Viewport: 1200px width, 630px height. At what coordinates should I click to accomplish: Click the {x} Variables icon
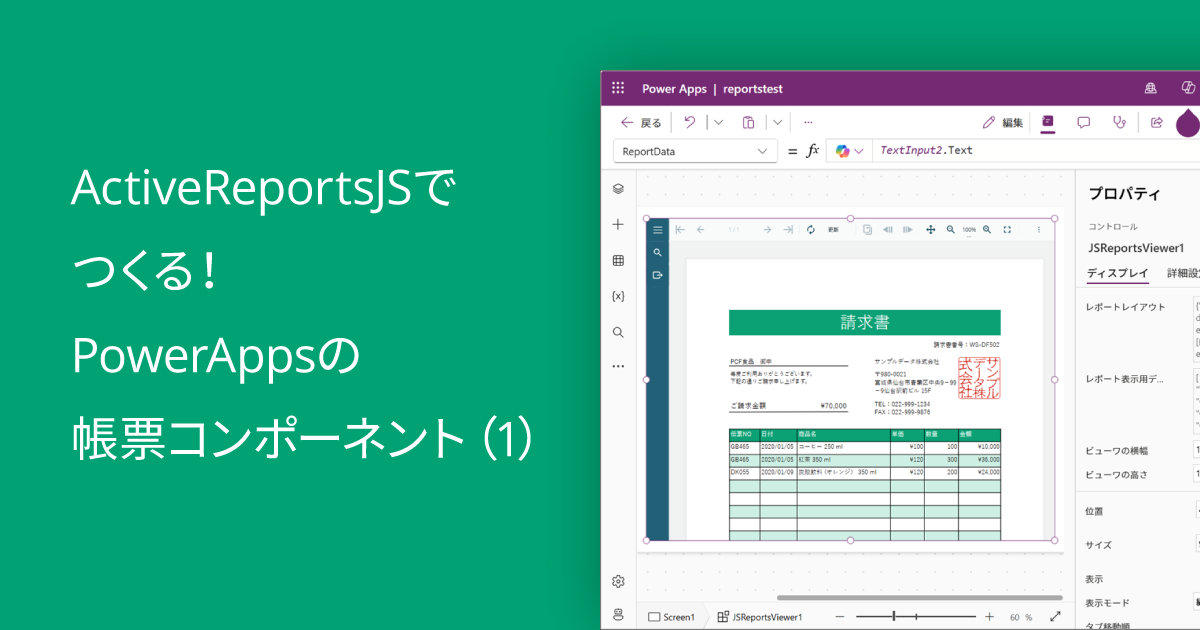click(x=618, y=296)
